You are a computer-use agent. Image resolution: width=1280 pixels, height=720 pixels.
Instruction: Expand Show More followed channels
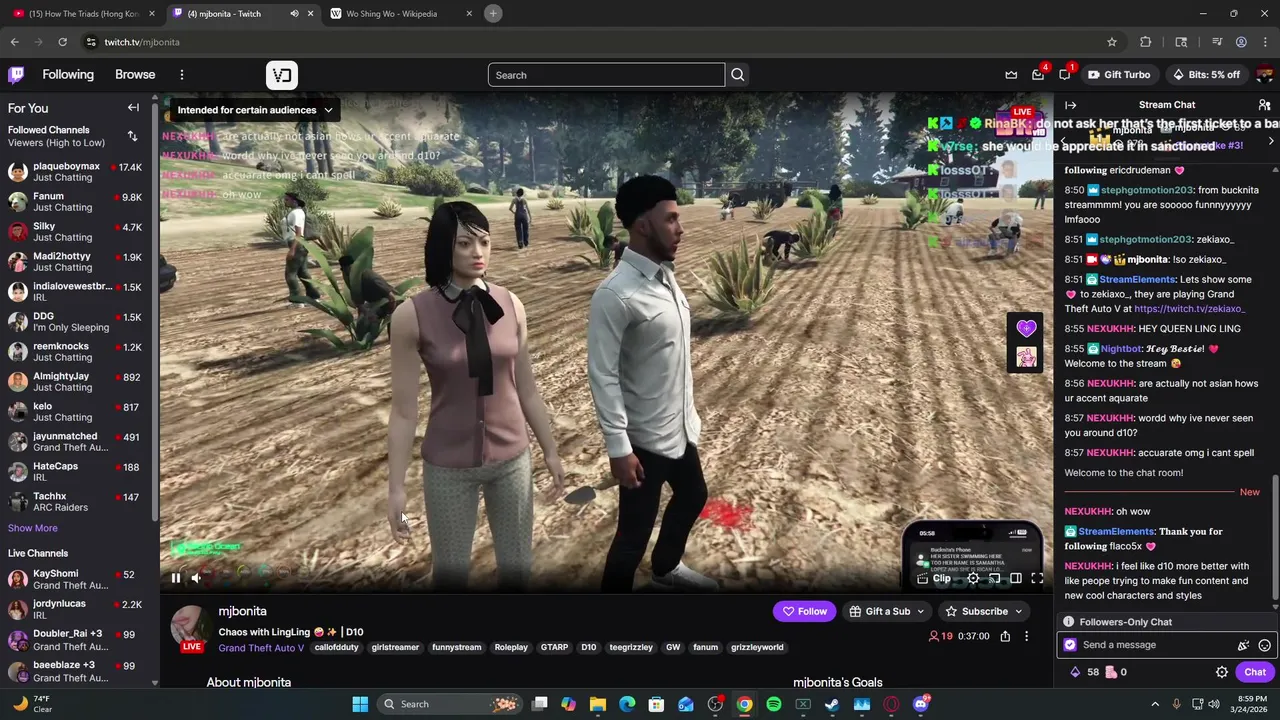point(33,528)
